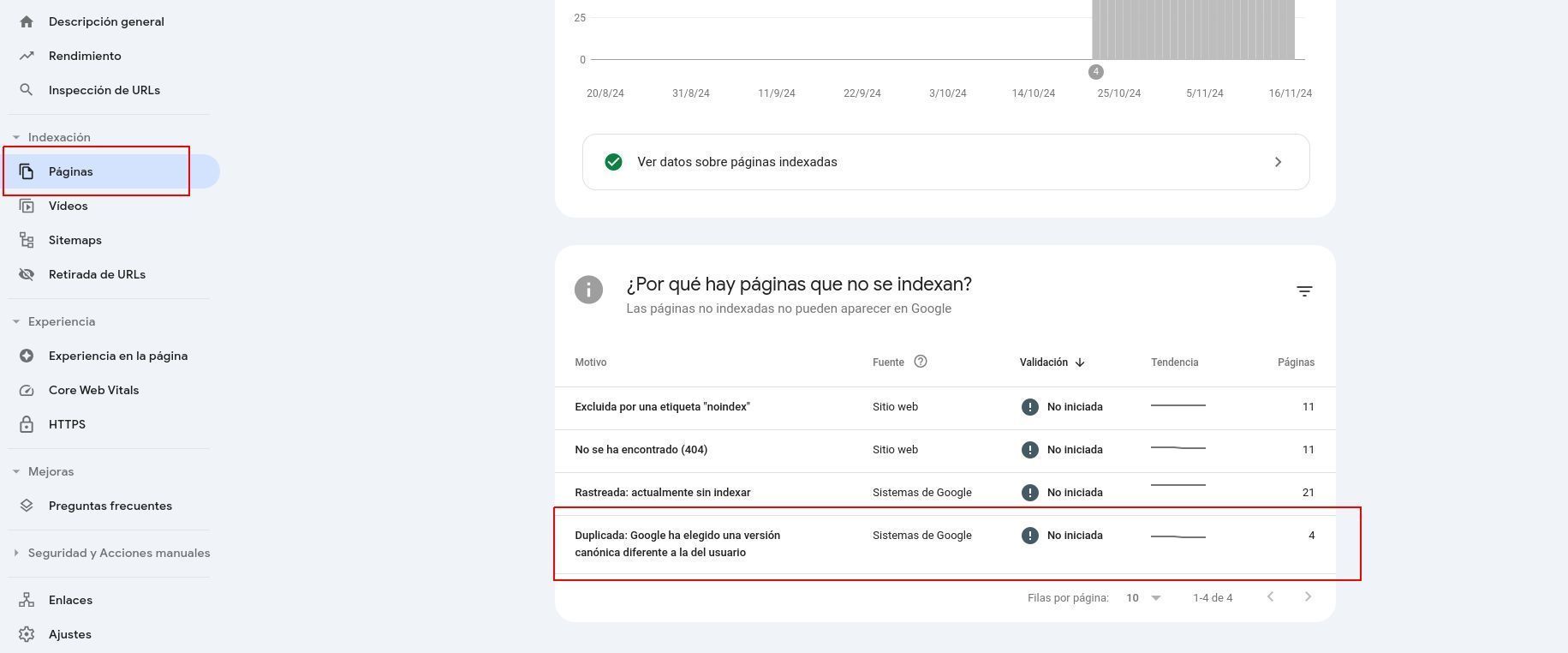This screenshot has height=653, width=1568.
Task: Open the Excluida por etiqueta noindex row
Action: 662,407
